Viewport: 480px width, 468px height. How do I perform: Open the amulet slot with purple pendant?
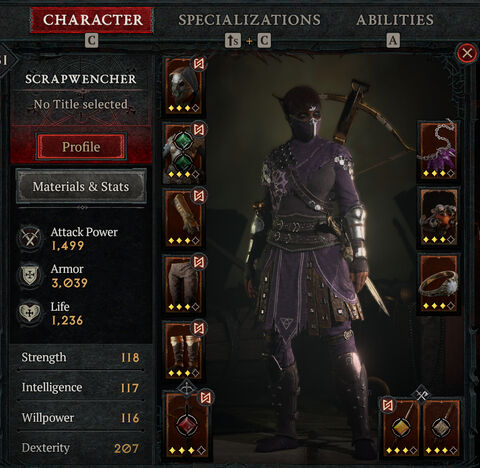pyautogui.click(x=438, y=151)
